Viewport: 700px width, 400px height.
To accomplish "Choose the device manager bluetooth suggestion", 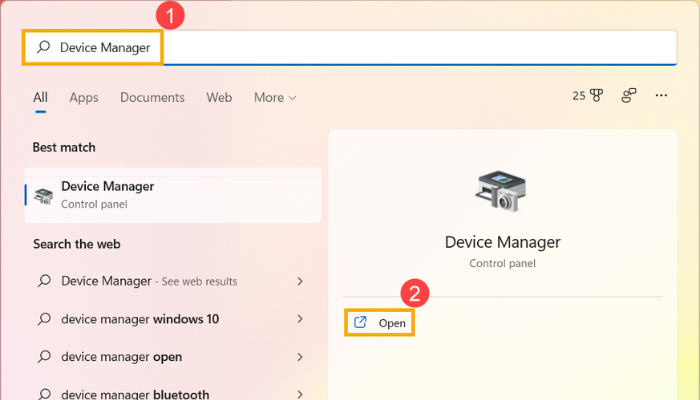I will [135, 394].
